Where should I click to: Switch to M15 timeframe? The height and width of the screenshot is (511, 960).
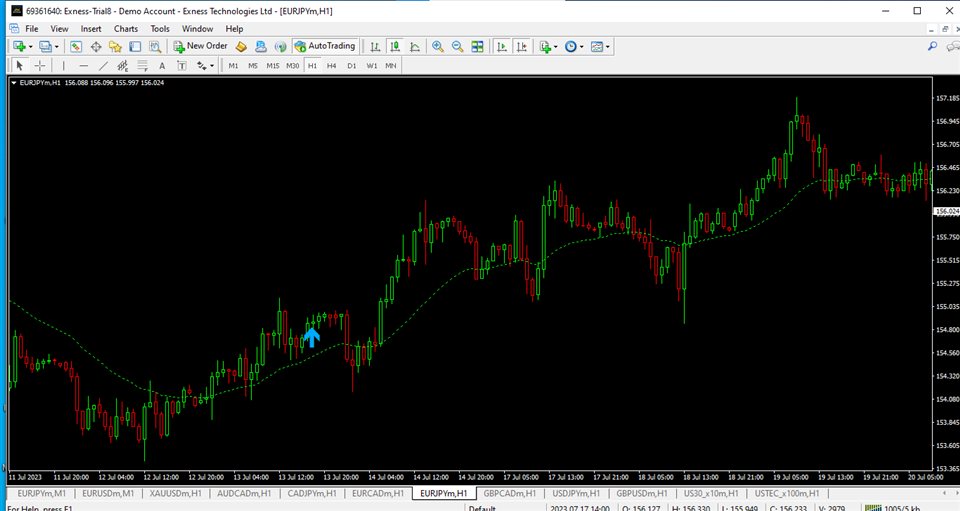pos(272,65)
